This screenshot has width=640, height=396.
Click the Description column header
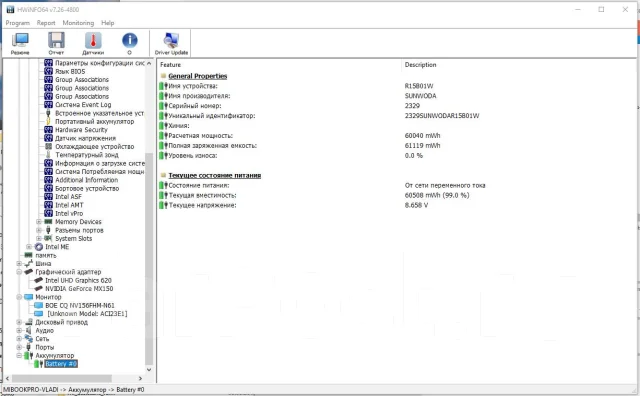(x=420, y=65)
